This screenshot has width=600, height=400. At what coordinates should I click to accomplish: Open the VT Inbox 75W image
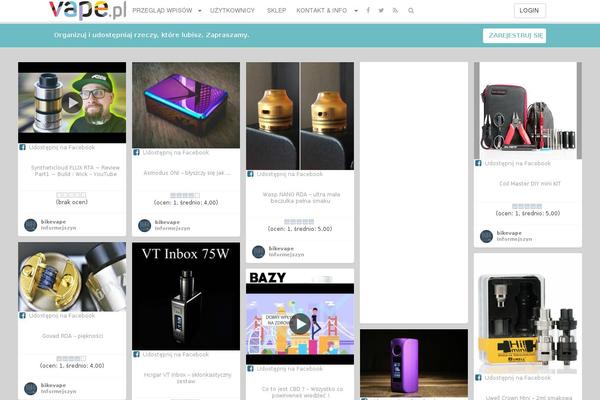(186, 296)
